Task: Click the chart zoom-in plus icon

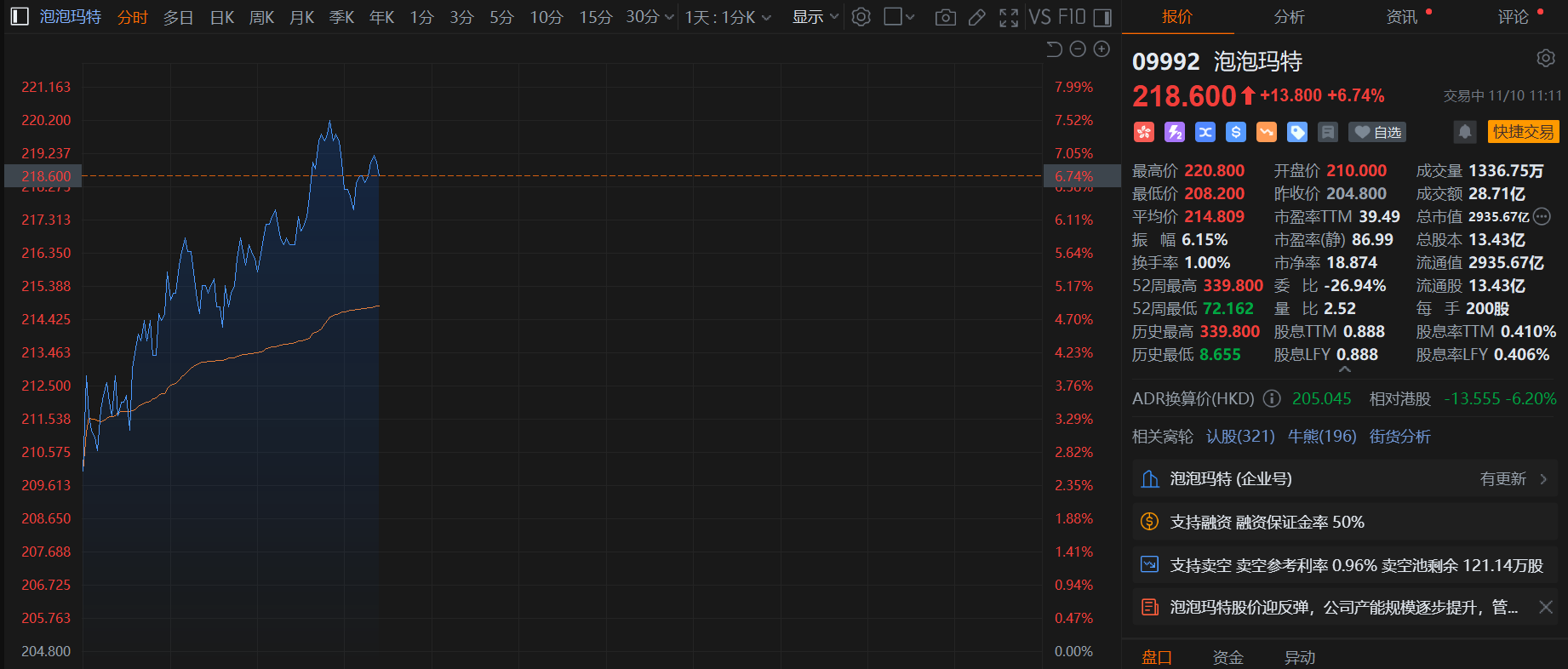Action: pyautogui.click(x=1102, y=49)
